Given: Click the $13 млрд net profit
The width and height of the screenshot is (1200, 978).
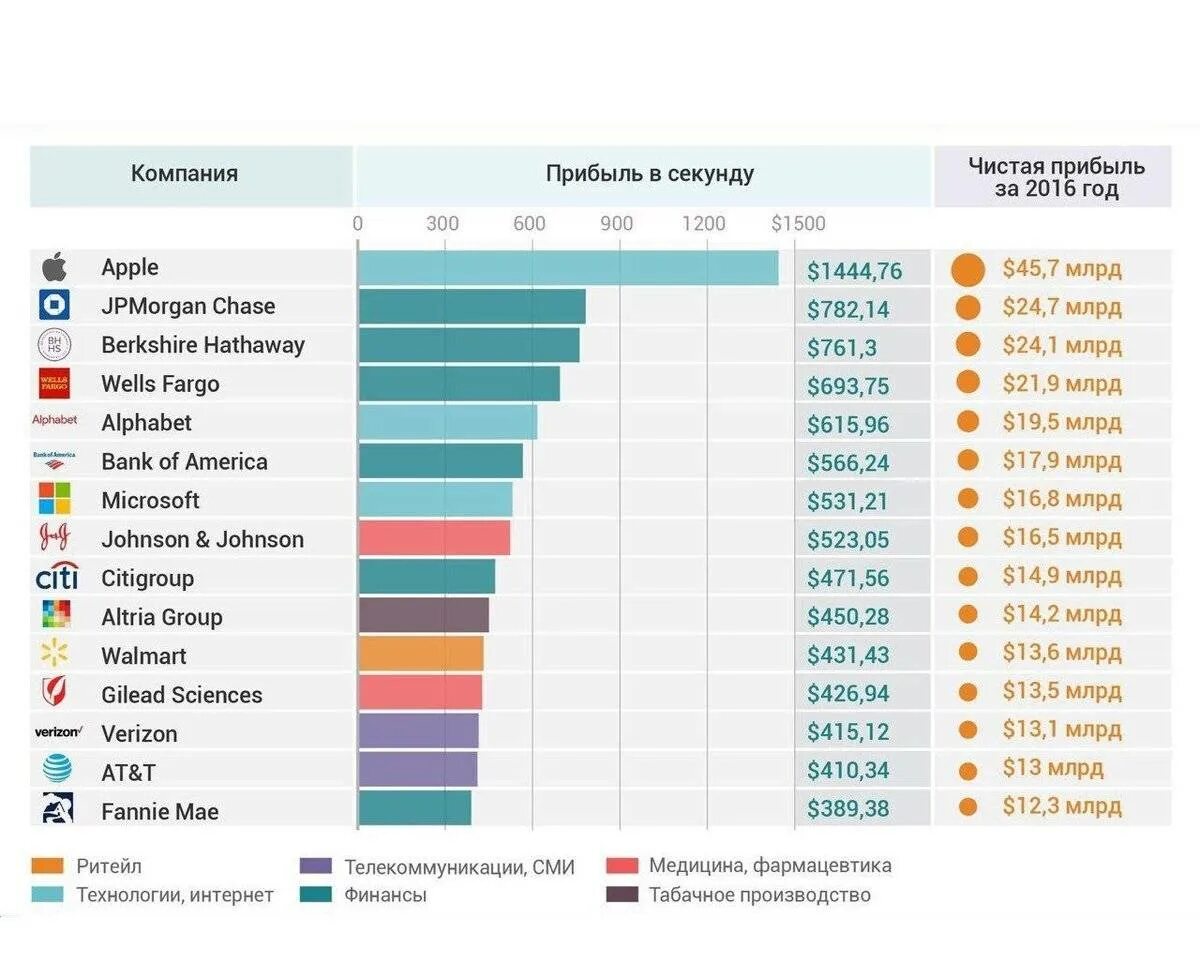Looking at the screenshot, I should click(x=1053, y=768).
